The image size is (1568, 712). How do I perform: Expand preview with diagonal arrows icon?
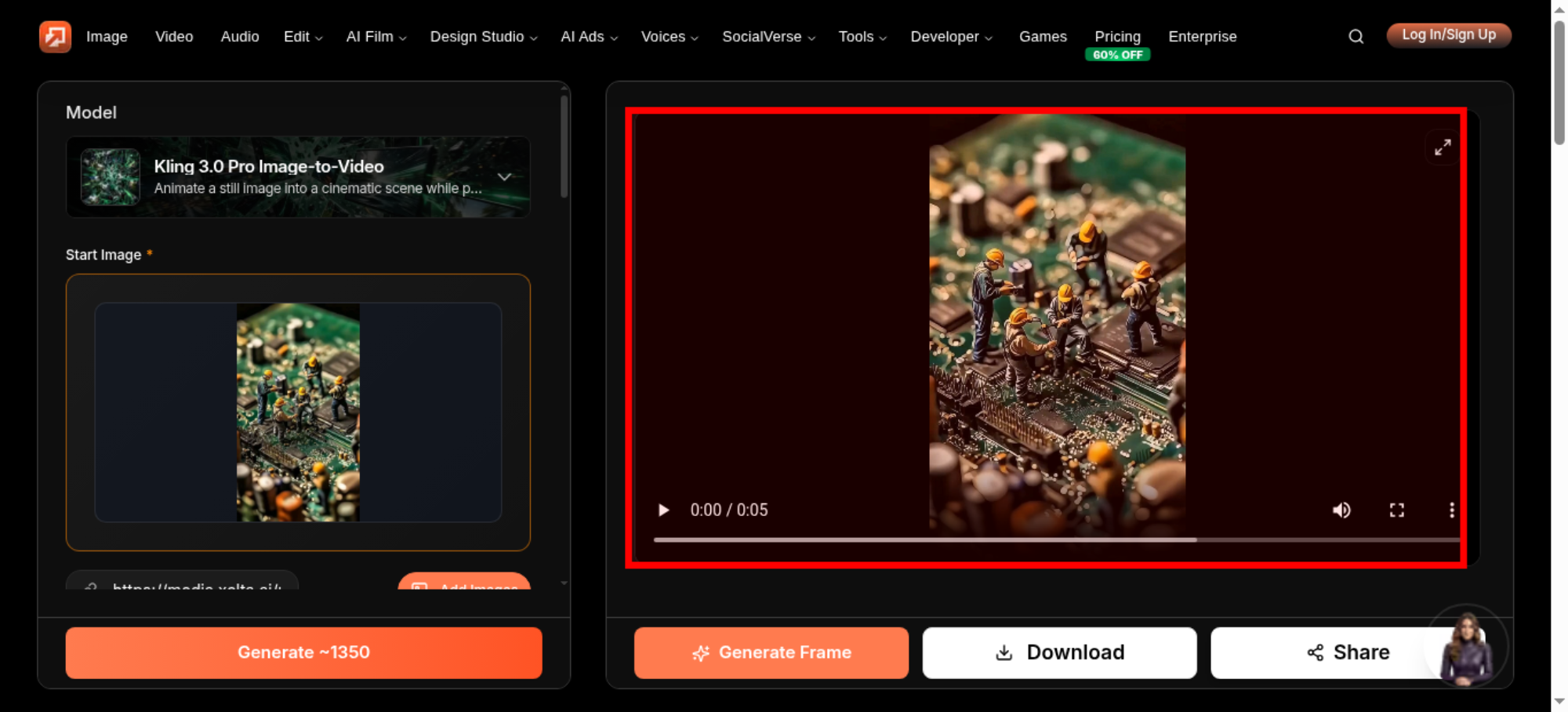1443,147
